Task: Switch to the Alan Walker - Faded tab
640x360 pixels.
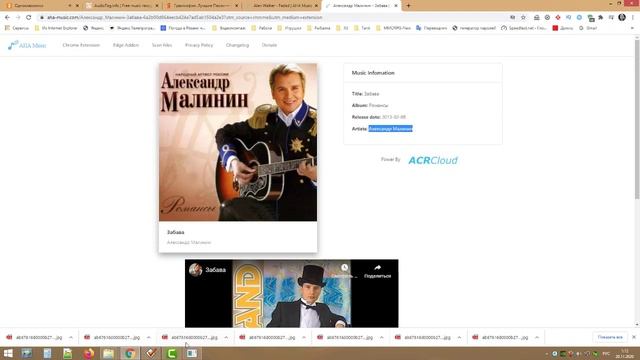Action: pyautogui.click(x=281, y=6)
